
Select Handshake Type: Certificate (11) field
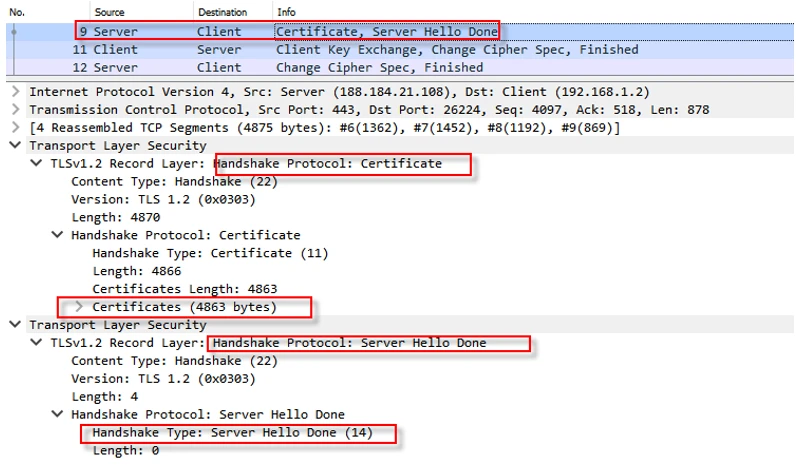(210, 253)
